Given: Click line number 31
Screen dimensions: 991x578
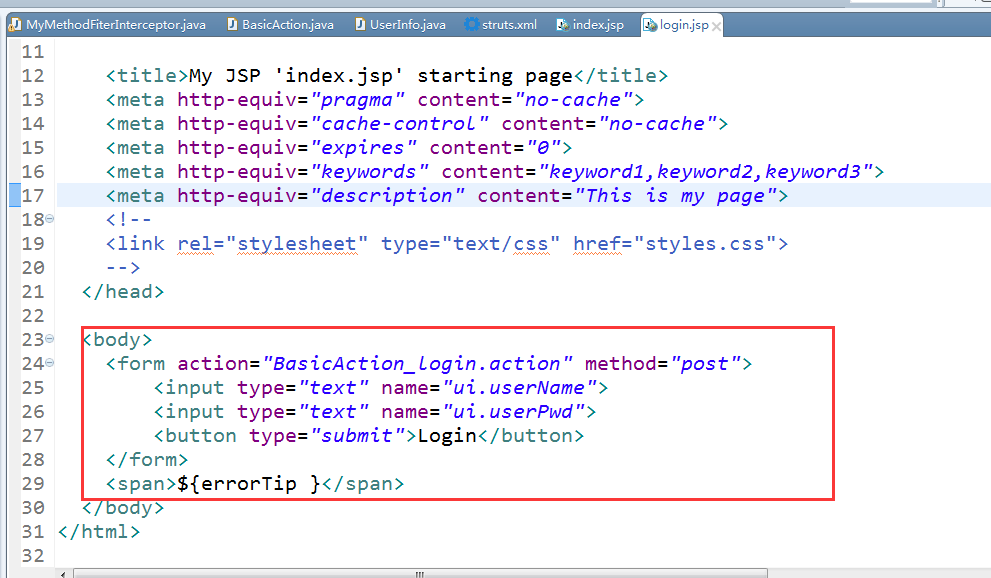Looking at the screenshot, I should 33,532.
